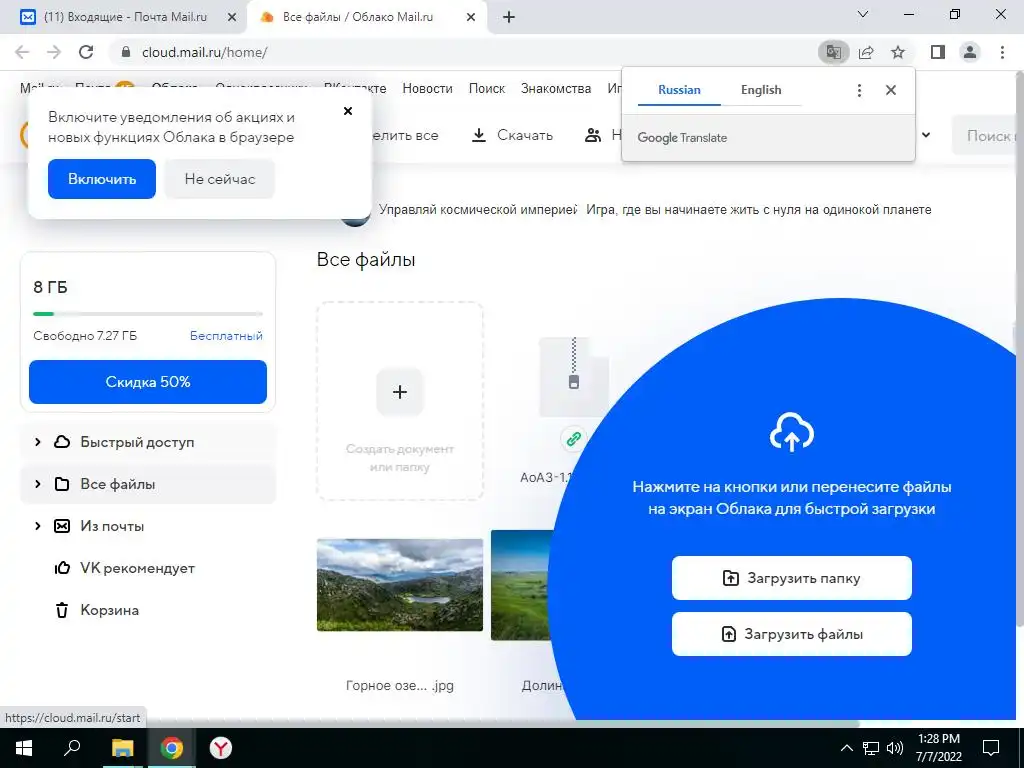1024x768 pixels.
Task: Open the notification center icon
Action: coord(991,748)
